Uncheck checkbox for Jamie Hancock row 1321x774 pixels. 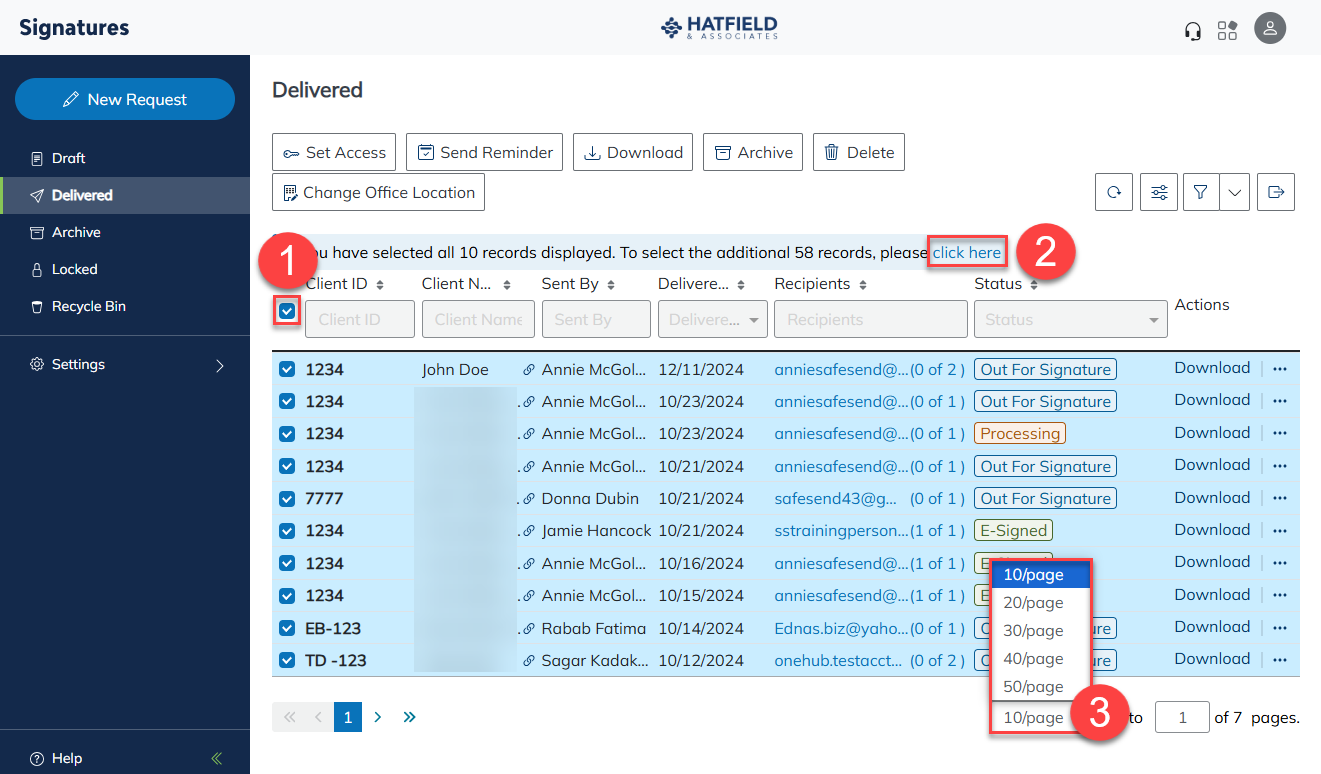coord(287,531)
